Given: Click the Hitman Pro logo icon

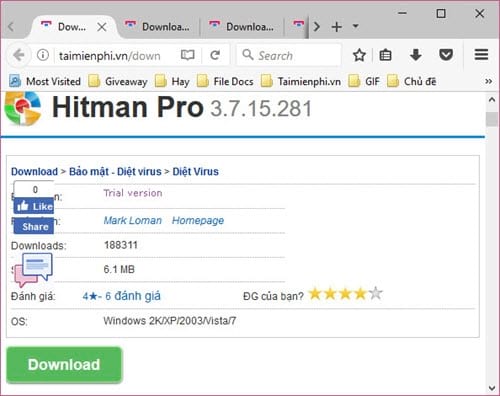Looking at the screenshot, I should click(23, 108).
